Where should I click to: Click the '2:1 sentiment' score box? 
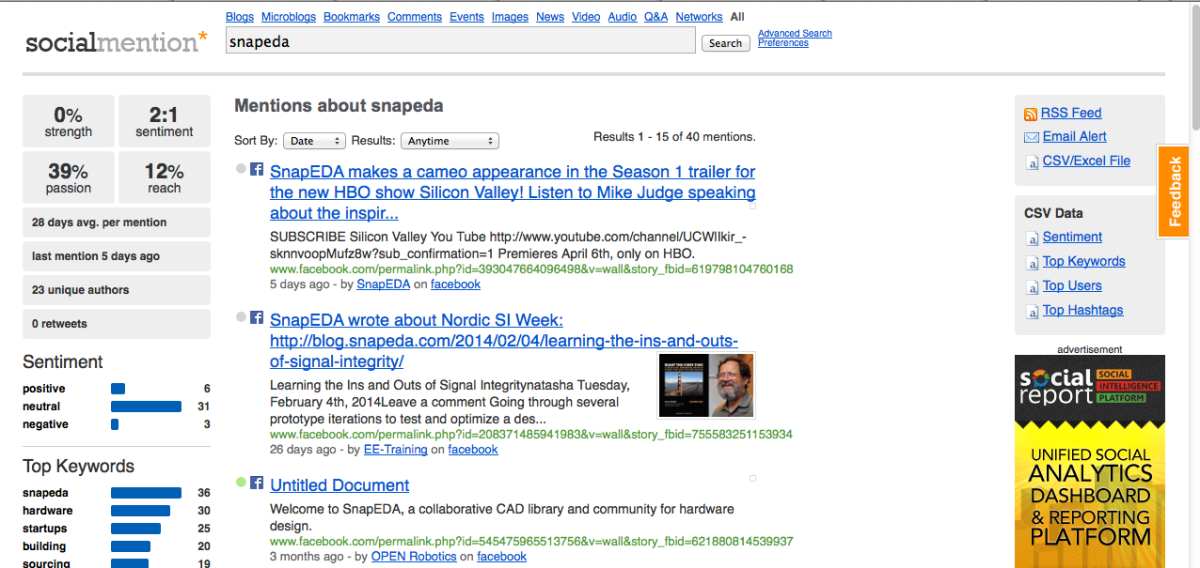[164, 121]
